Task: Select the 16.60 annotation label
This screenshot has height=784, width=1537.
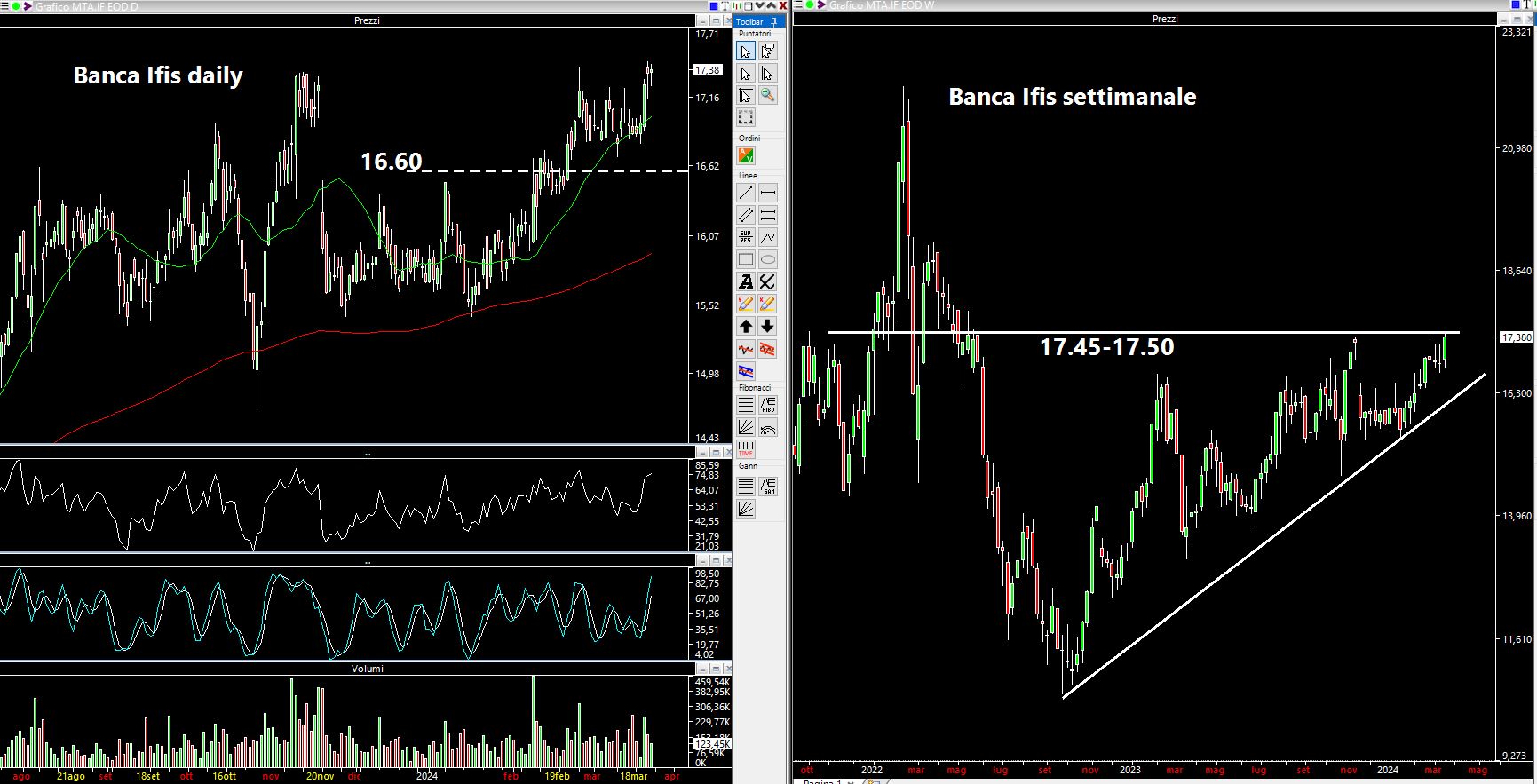Action: pos(392,161)
